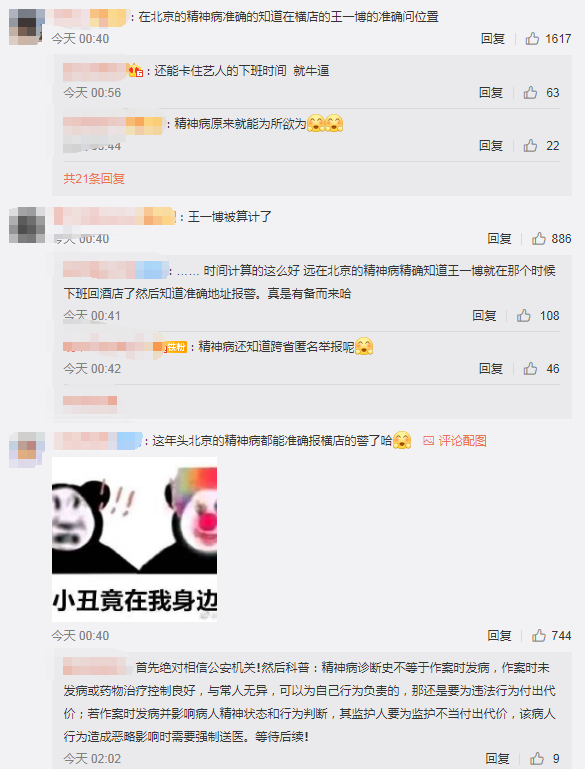Screen dimensions: 585x769
Task: Reply to the comment posted at 00:41
Action: [484, 316]
